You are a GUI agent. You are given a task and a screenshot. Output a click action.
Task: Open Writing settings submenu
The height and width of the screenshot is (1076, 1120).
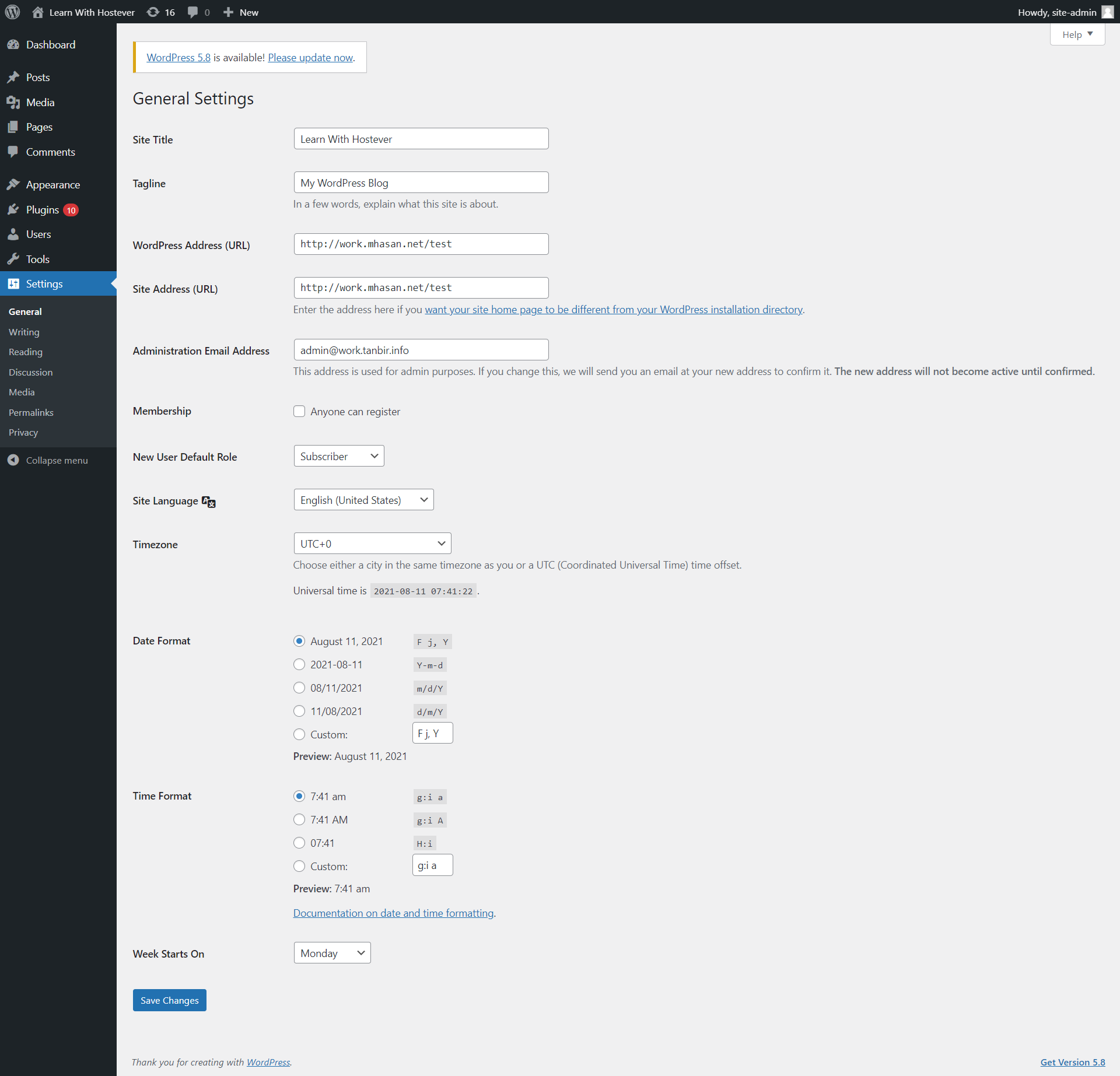[x=24, y=332]
